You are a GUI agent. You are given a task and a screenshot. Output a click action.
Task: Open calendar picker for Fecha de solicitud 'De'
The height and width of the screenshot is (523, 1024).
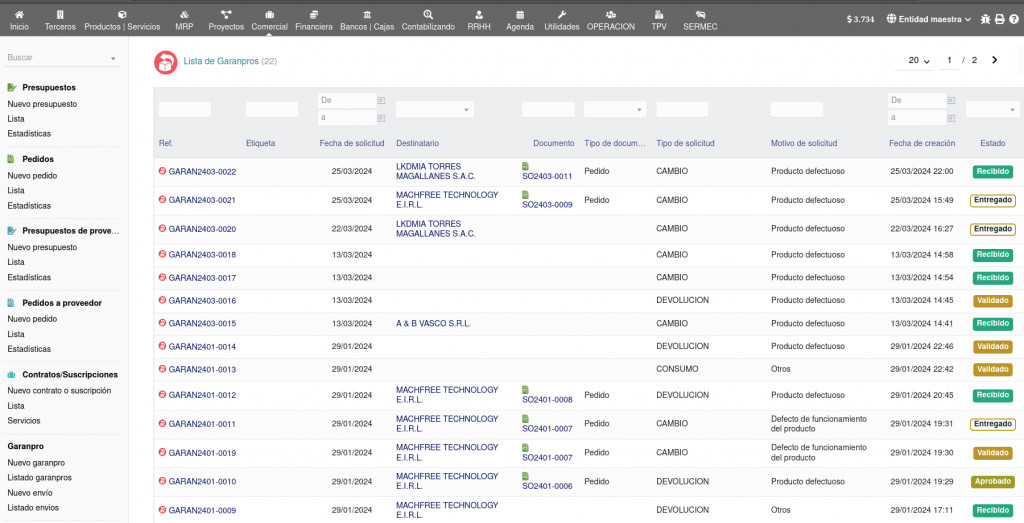point(381,100)
